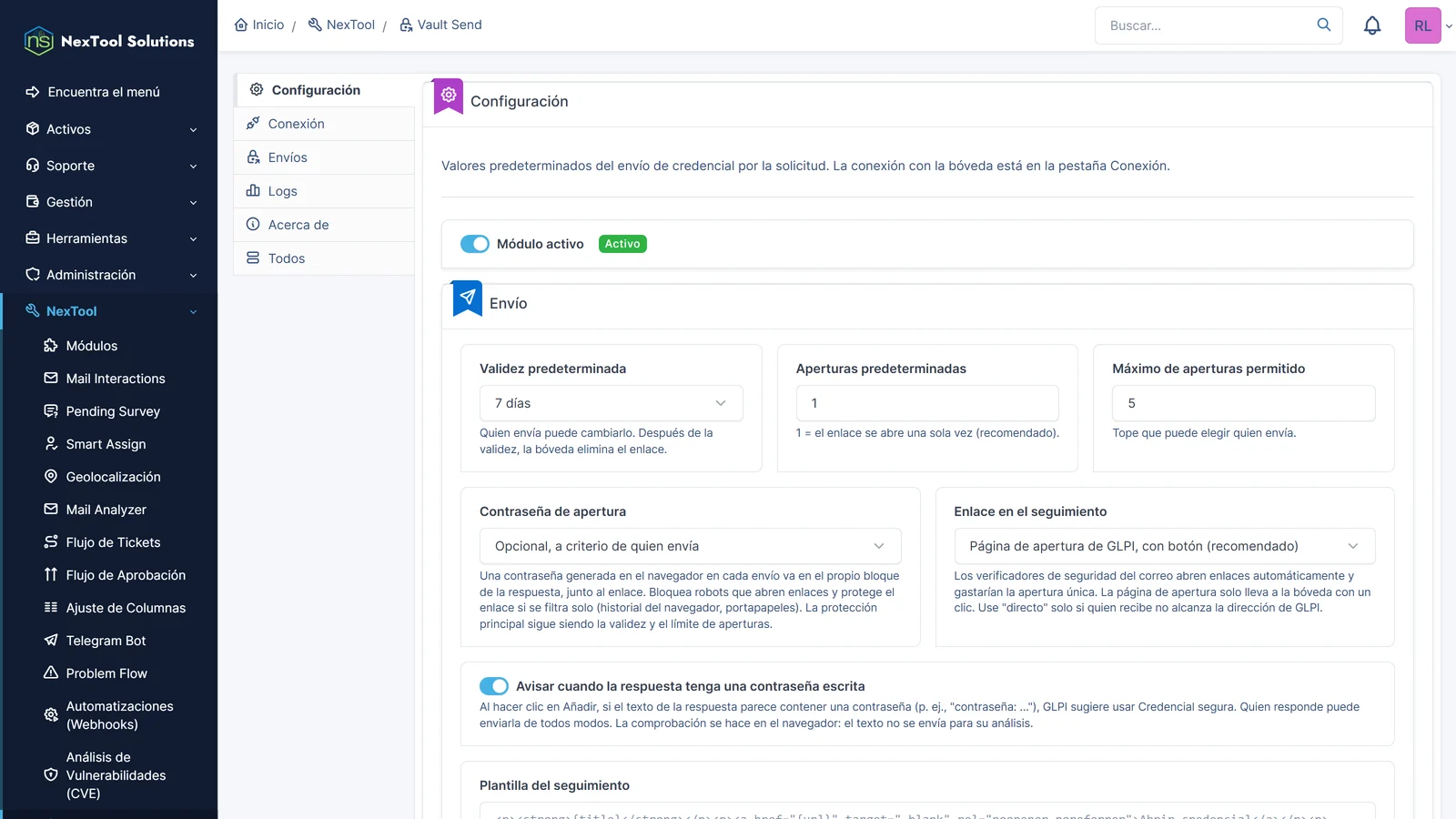Click the purple Configuración gear badge
The image size is (1456, 819).
[449, 96]
